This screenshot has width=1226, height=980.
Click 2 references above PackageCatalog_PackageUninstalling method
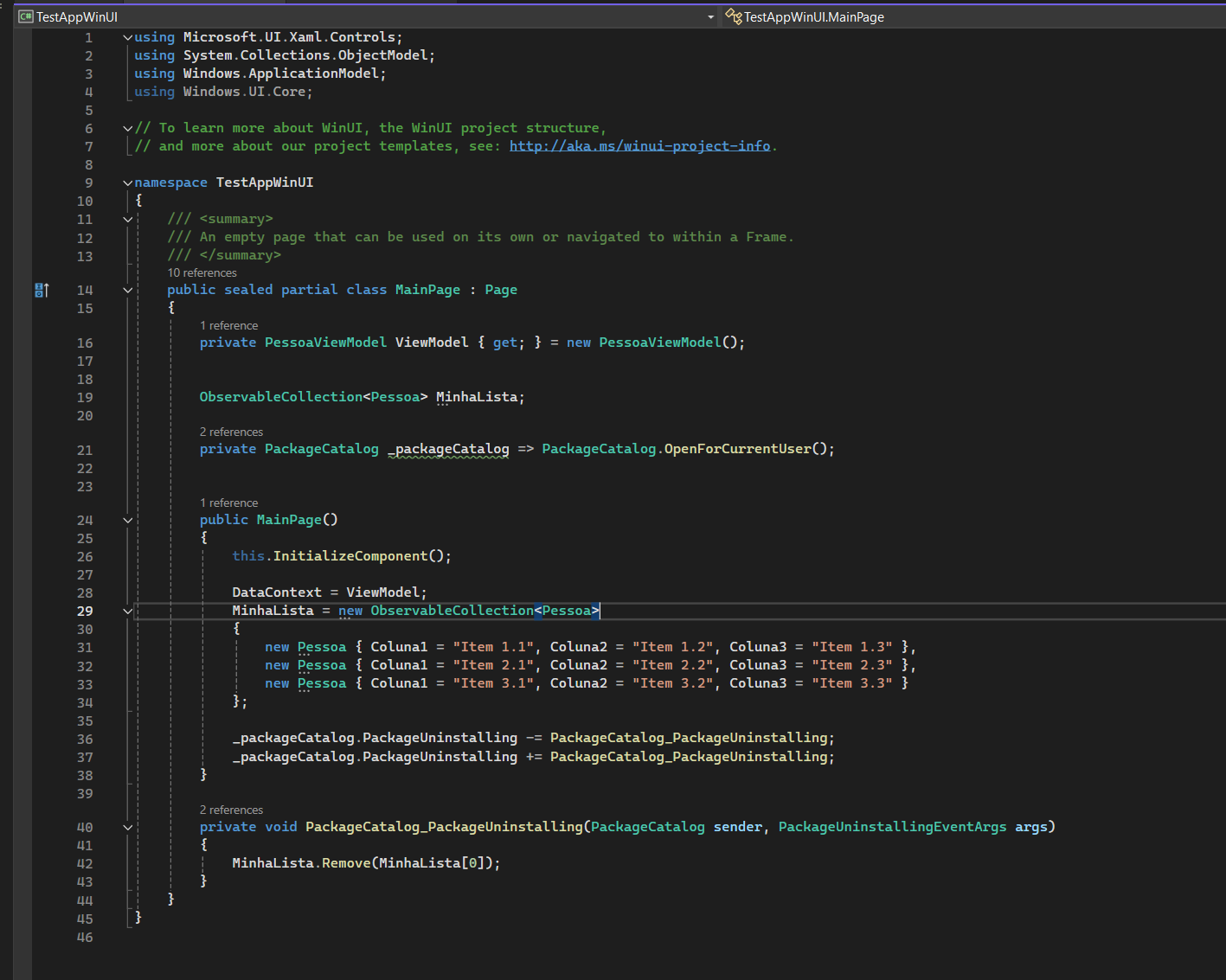click(231, 810)
